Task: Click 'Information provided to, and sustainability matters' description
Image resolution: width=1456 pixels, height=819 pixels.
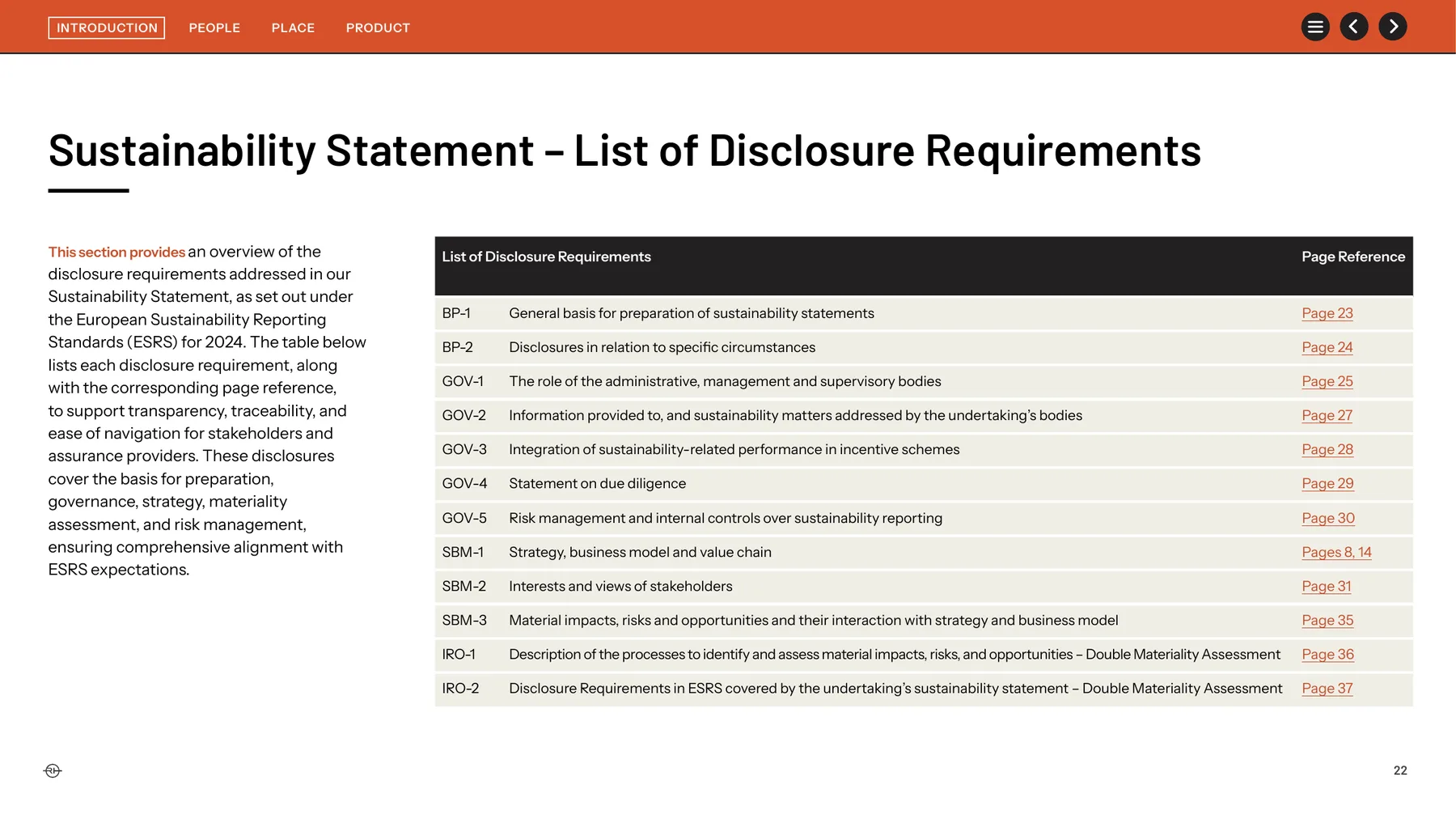Action: [x=795, y=415]
